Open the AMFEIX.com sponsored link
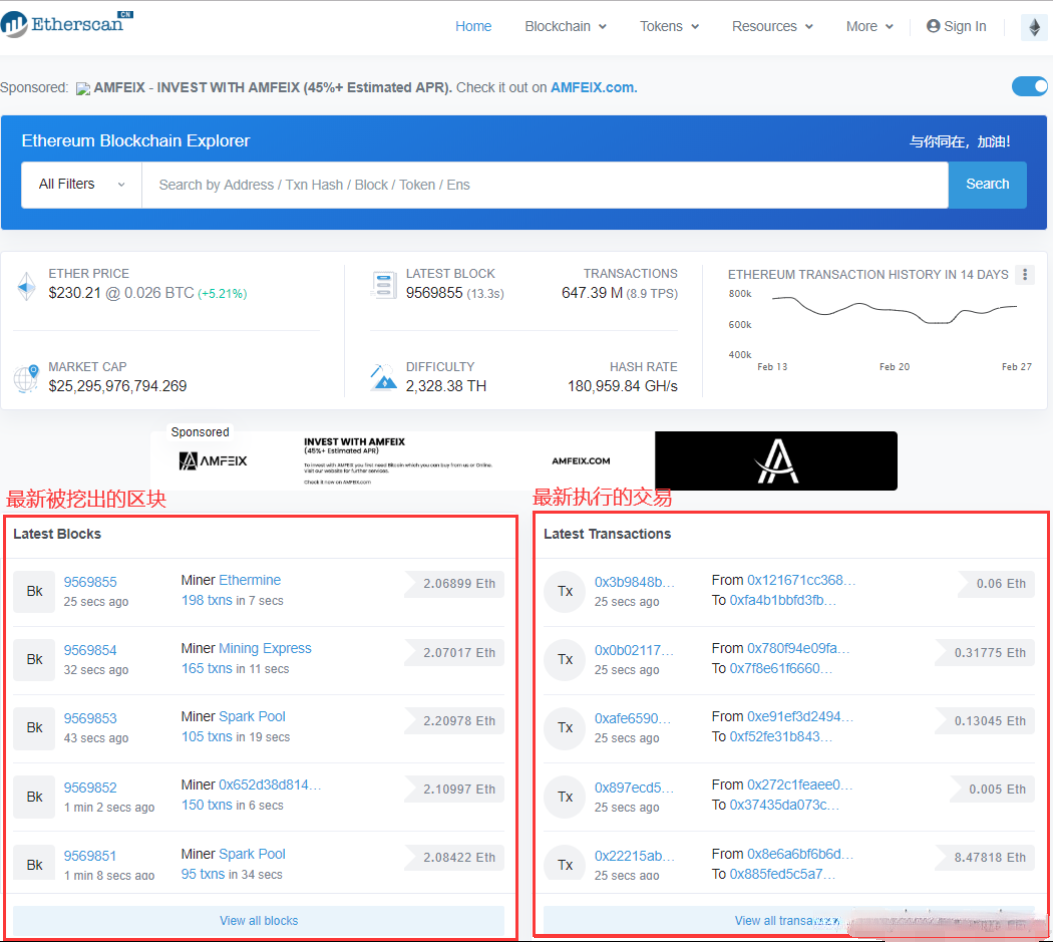This screenshot has width=1053, height=942. (593, 88)
